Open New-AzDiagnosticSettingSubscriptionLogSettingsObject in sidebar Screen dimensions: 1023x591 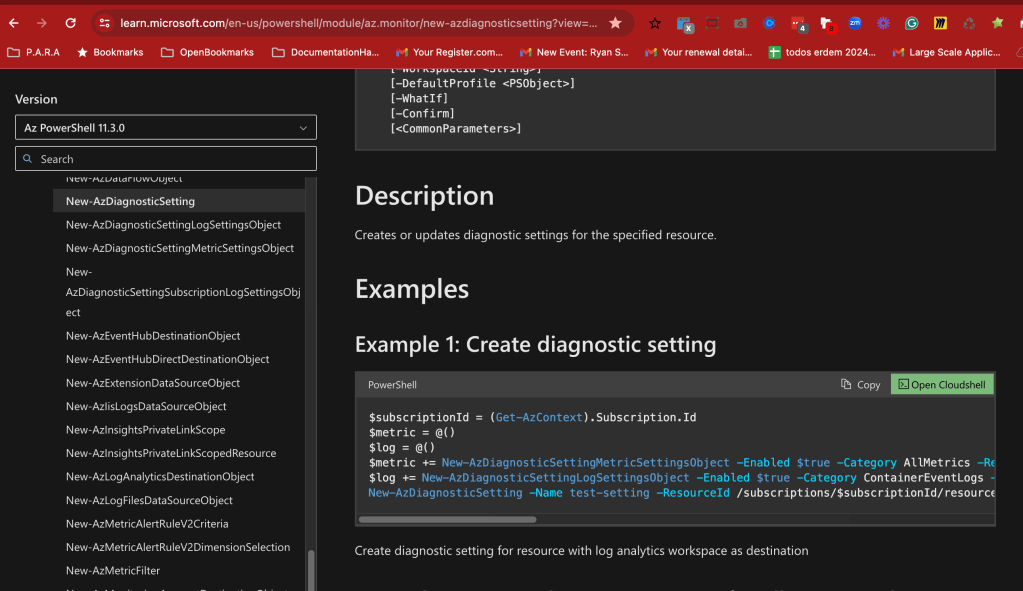pos(183,292)
